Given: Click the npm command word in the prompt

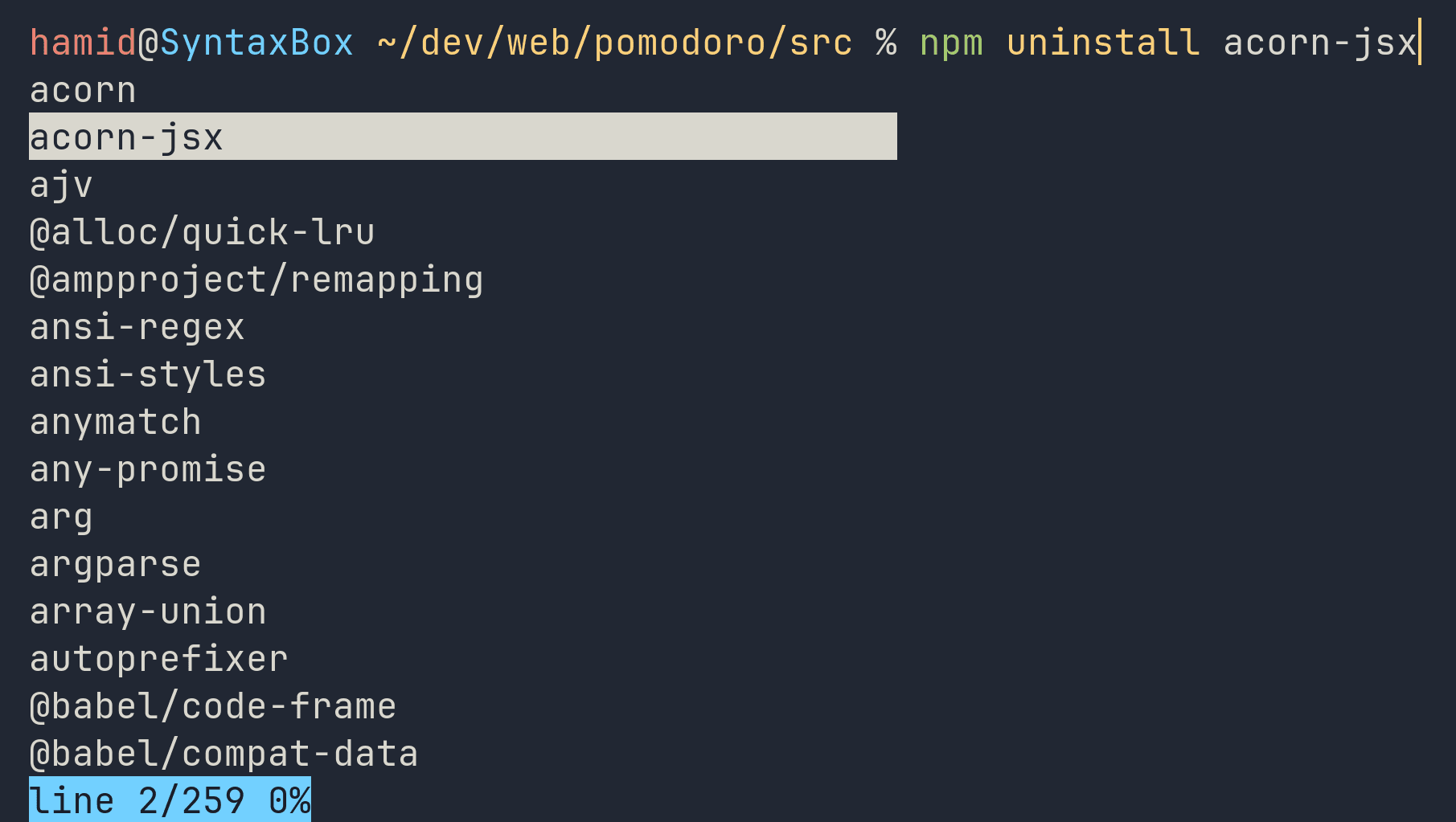Looking at the screenshot, I should tap(951, 43).
